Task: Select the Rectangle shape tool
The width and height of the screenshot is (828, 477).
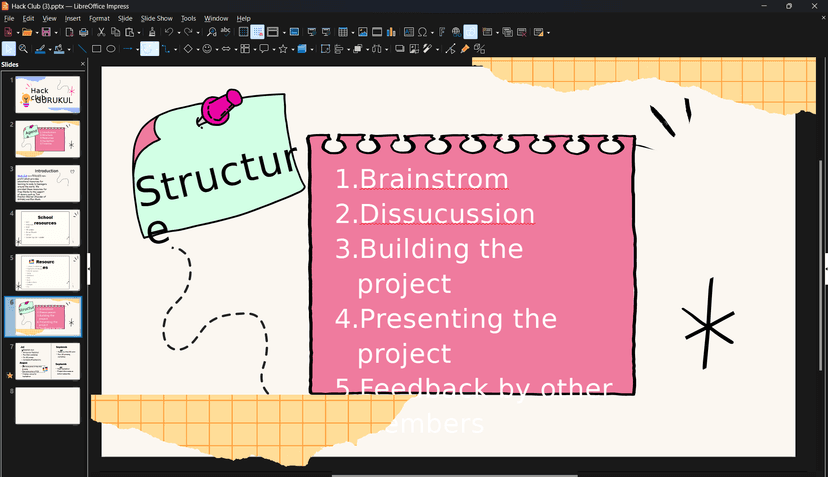Action: click(96, 48)
